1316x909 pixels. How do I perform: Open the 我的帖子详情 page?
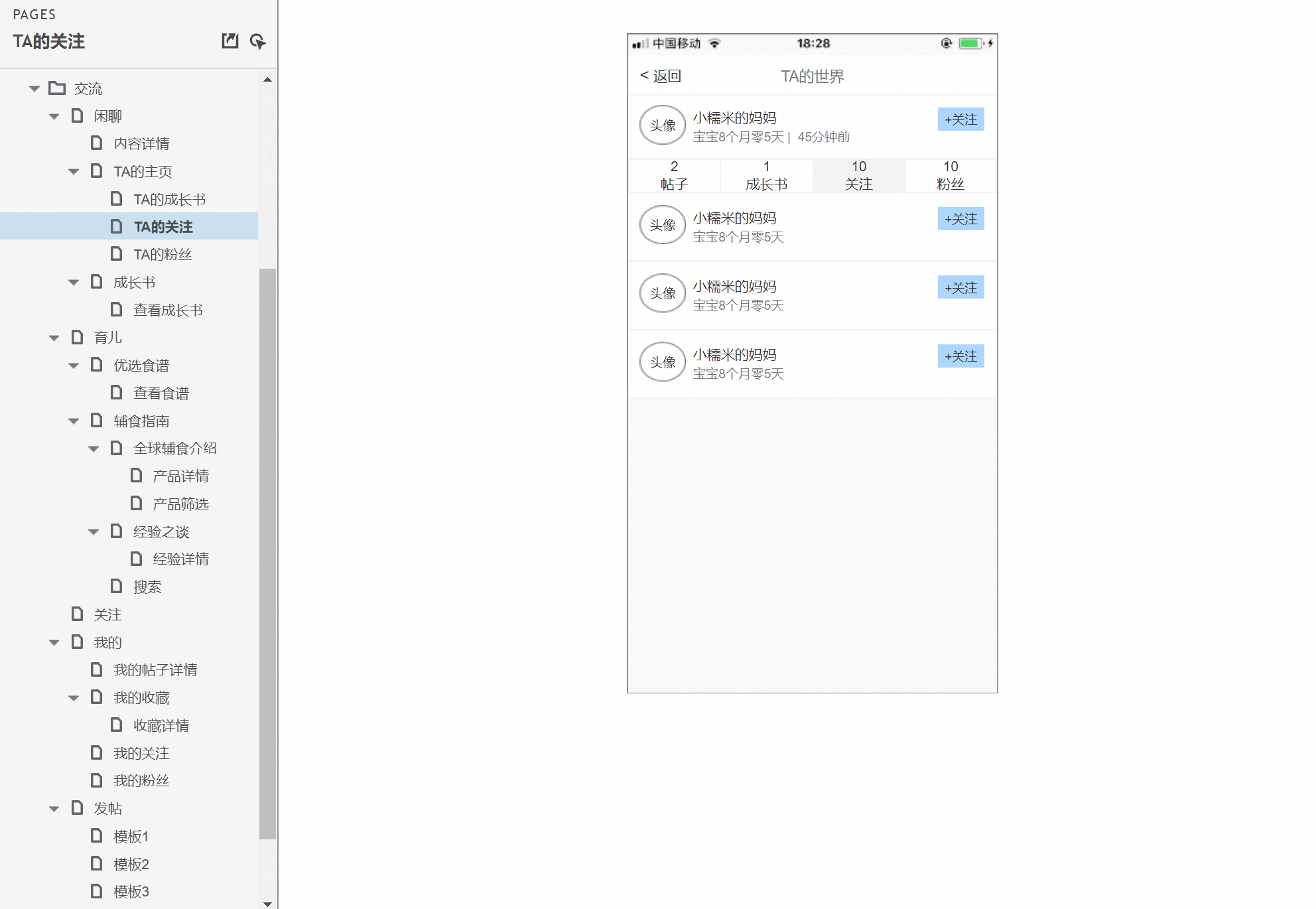pyautogui.click(x=155, y=669)
